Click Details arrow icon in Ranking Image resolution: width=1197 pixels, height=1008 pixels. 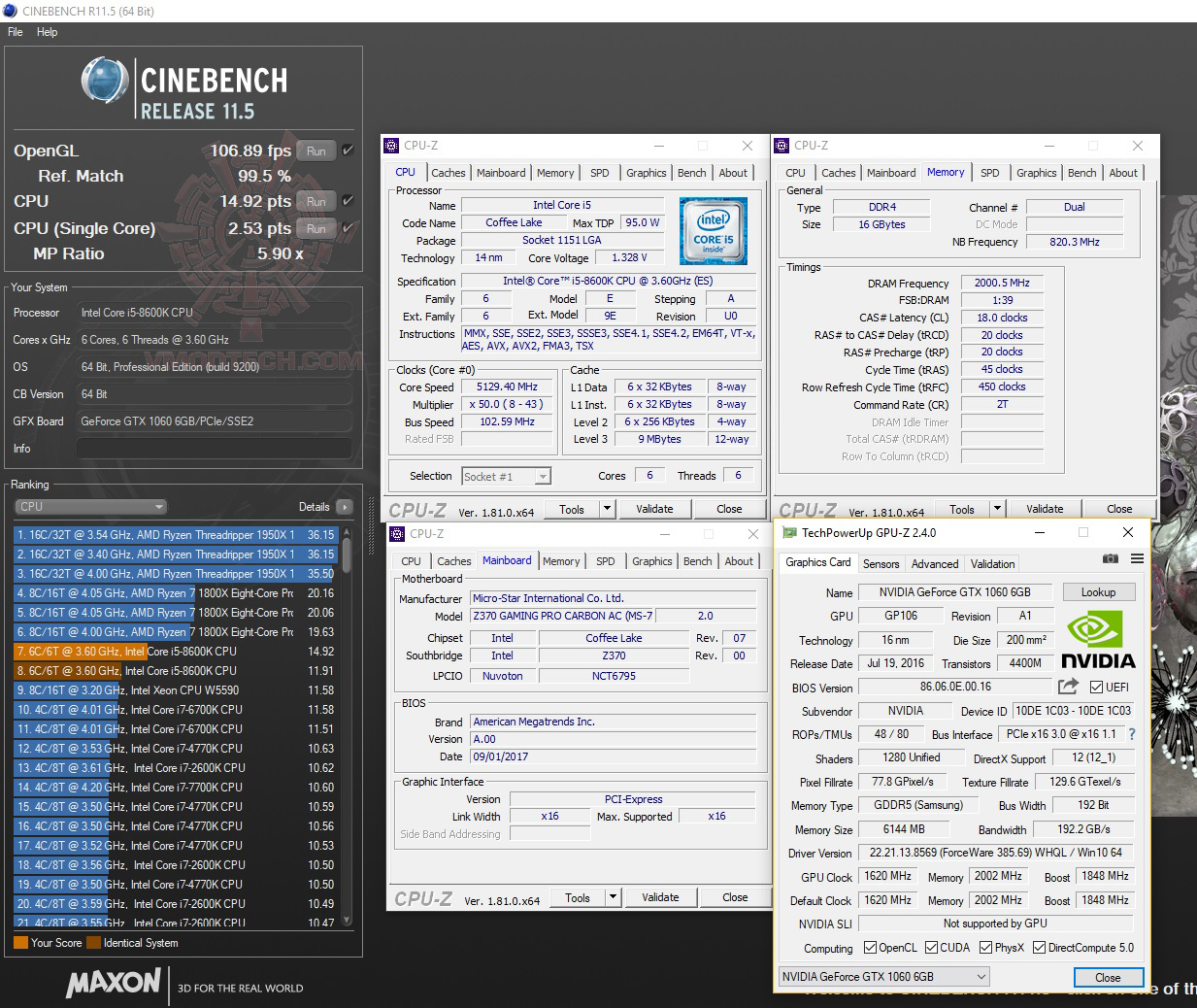coord(345,507)
